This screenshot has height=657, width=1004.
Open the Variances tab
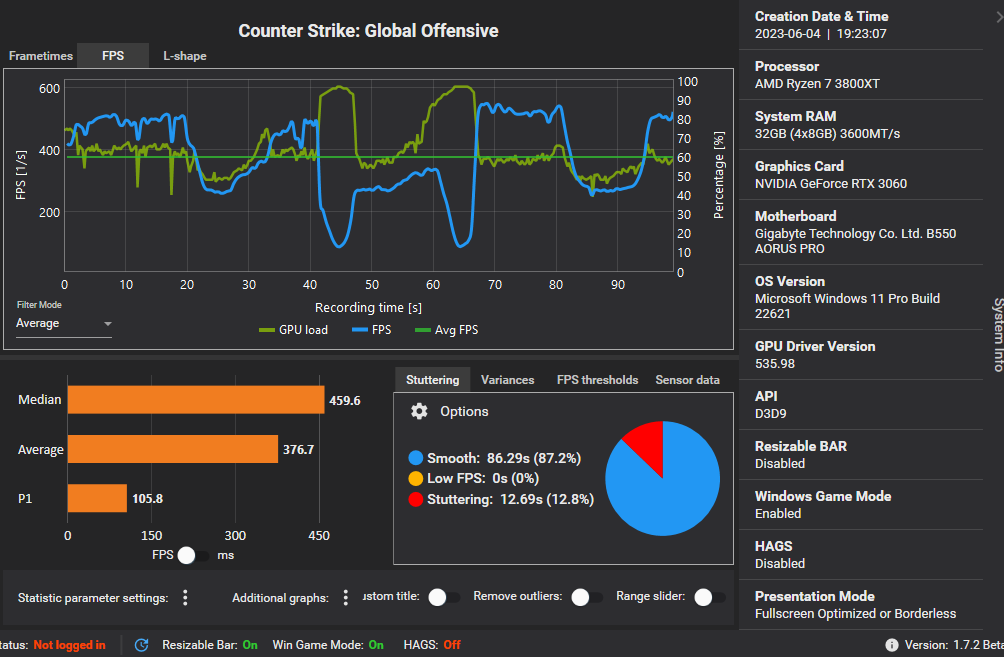pos(507,380)
